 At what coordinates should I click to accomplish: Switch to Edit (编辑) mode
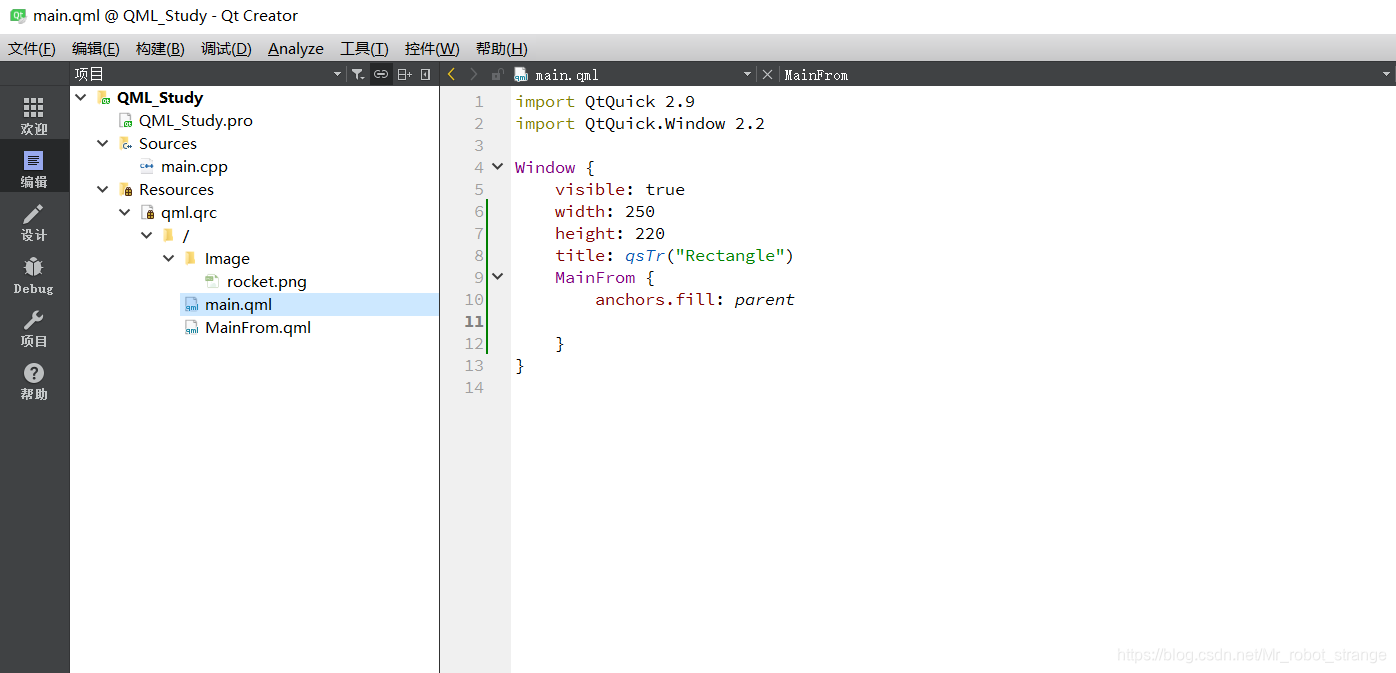click(x=34, y=169)
